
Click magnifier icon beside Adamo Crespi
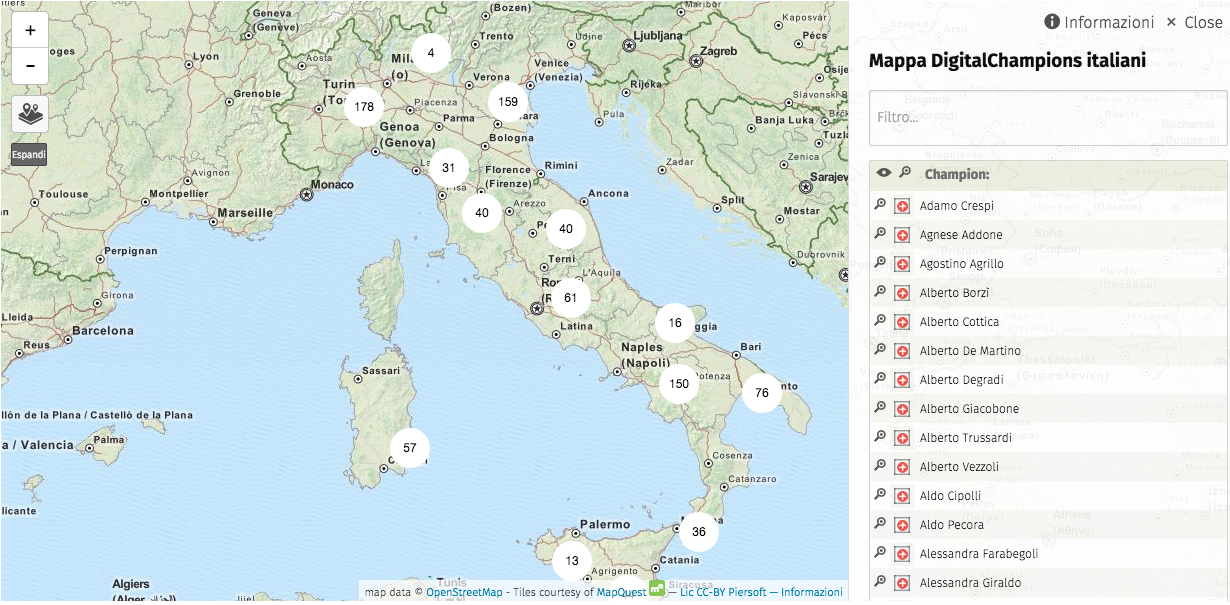(880, 205)
